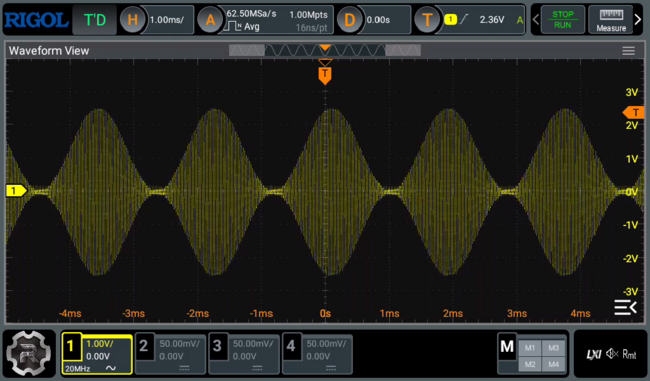Click channel 3 50.00mV/ scale value
The image size is (650, 381).
pos(252,344)
